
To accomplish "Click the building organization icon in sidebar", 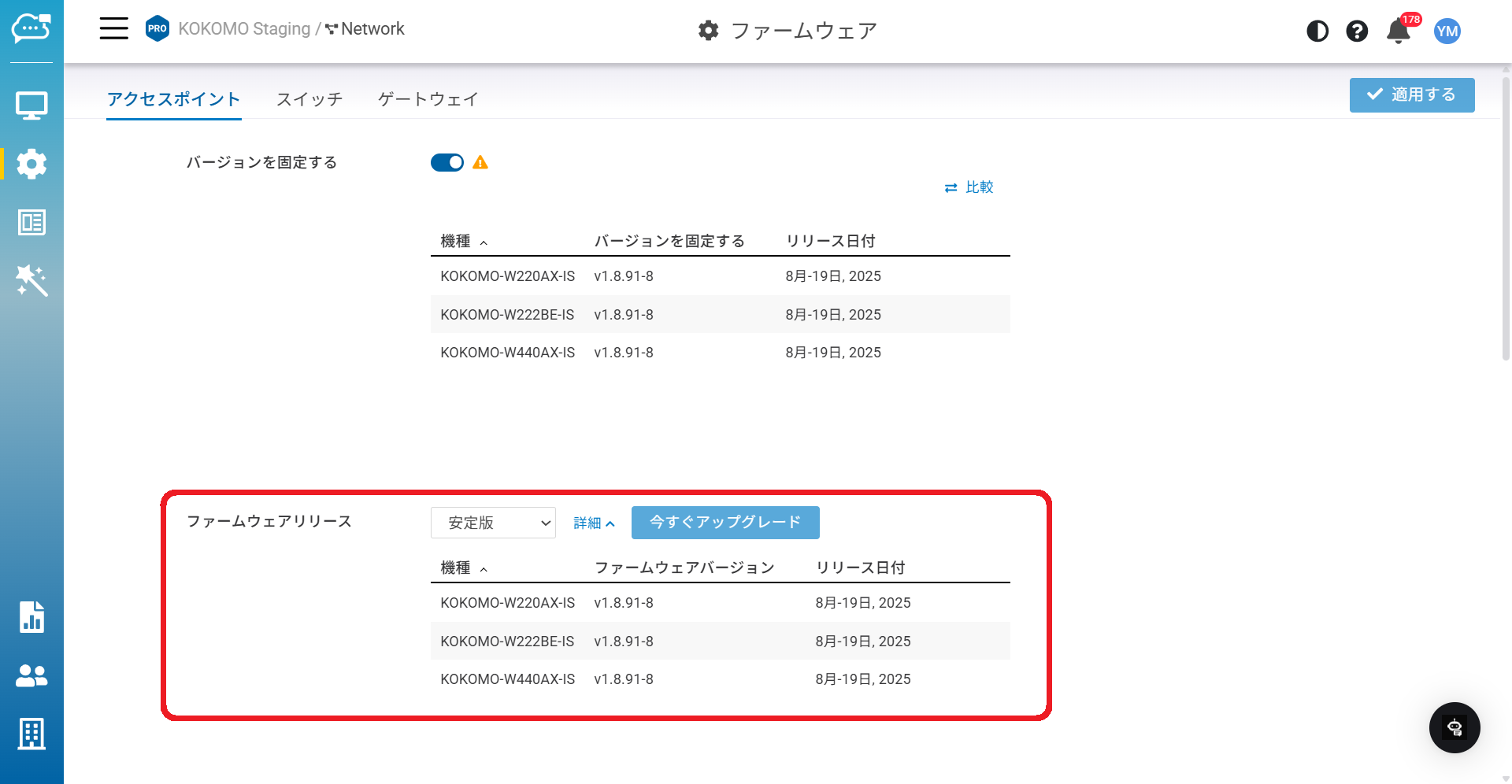I will (31, 734).
